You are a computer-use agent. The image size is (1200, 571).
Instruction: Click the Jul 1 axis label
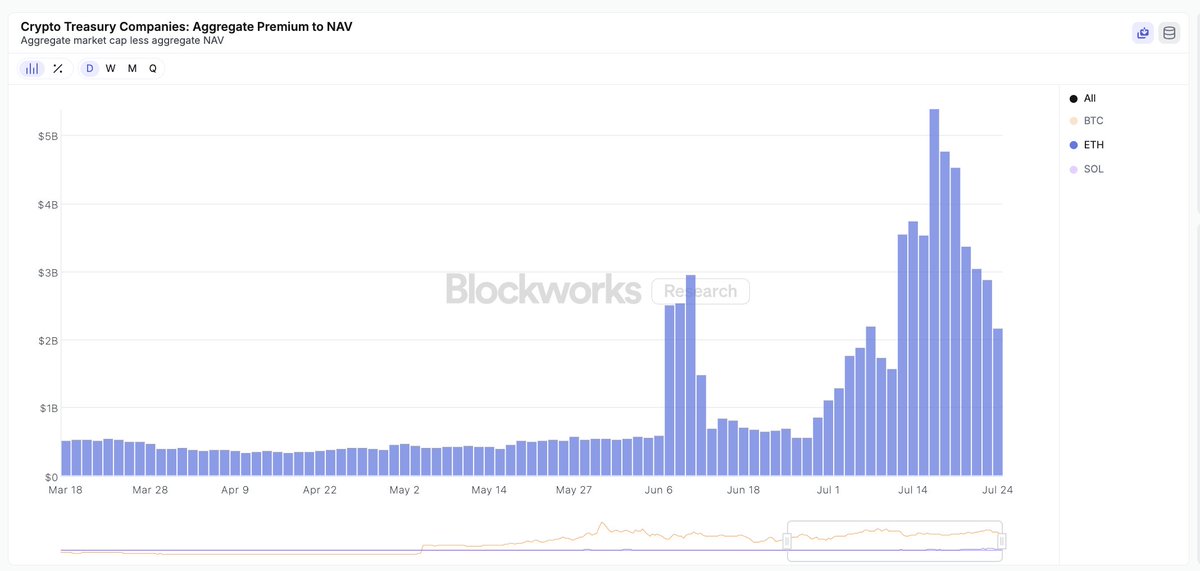tap(829, 490)
